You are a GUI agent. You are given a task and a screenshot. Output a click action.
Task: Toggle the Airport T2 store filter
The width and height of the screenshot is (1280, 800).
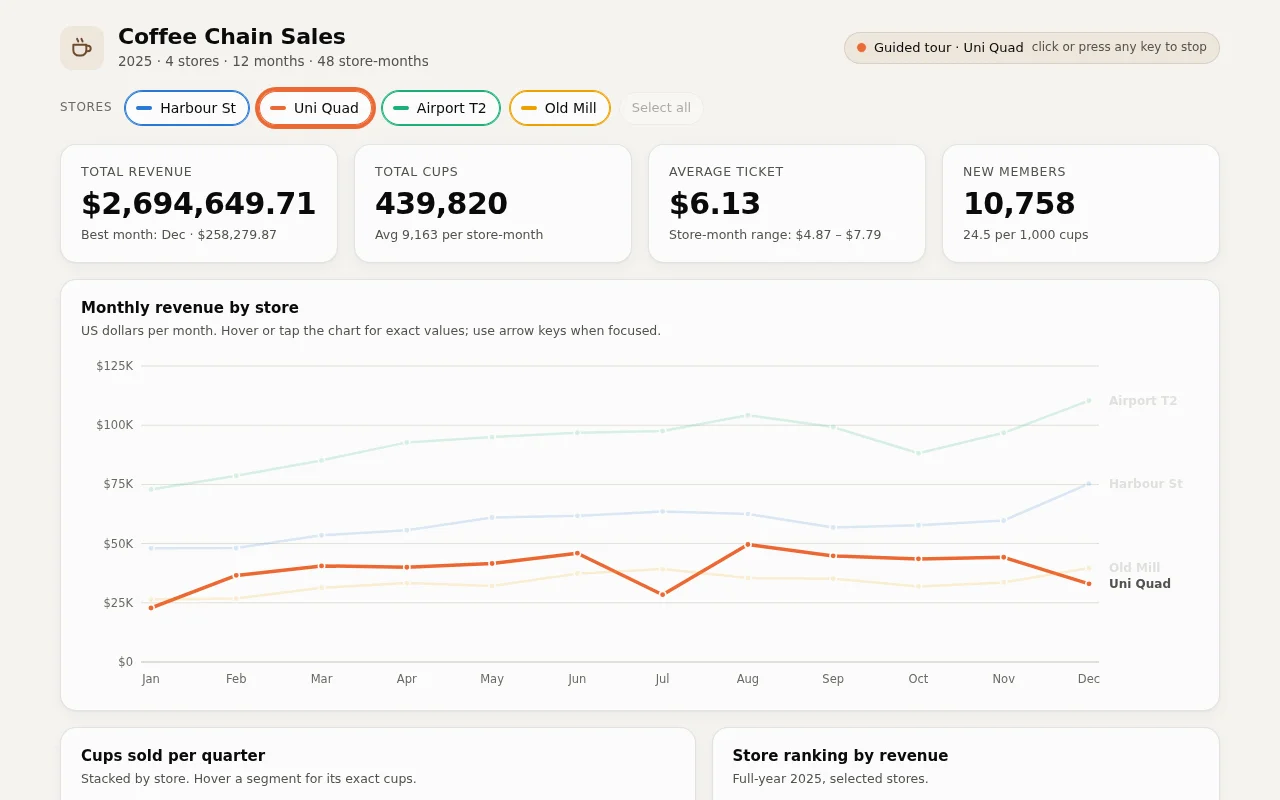(x=441, y=108)
